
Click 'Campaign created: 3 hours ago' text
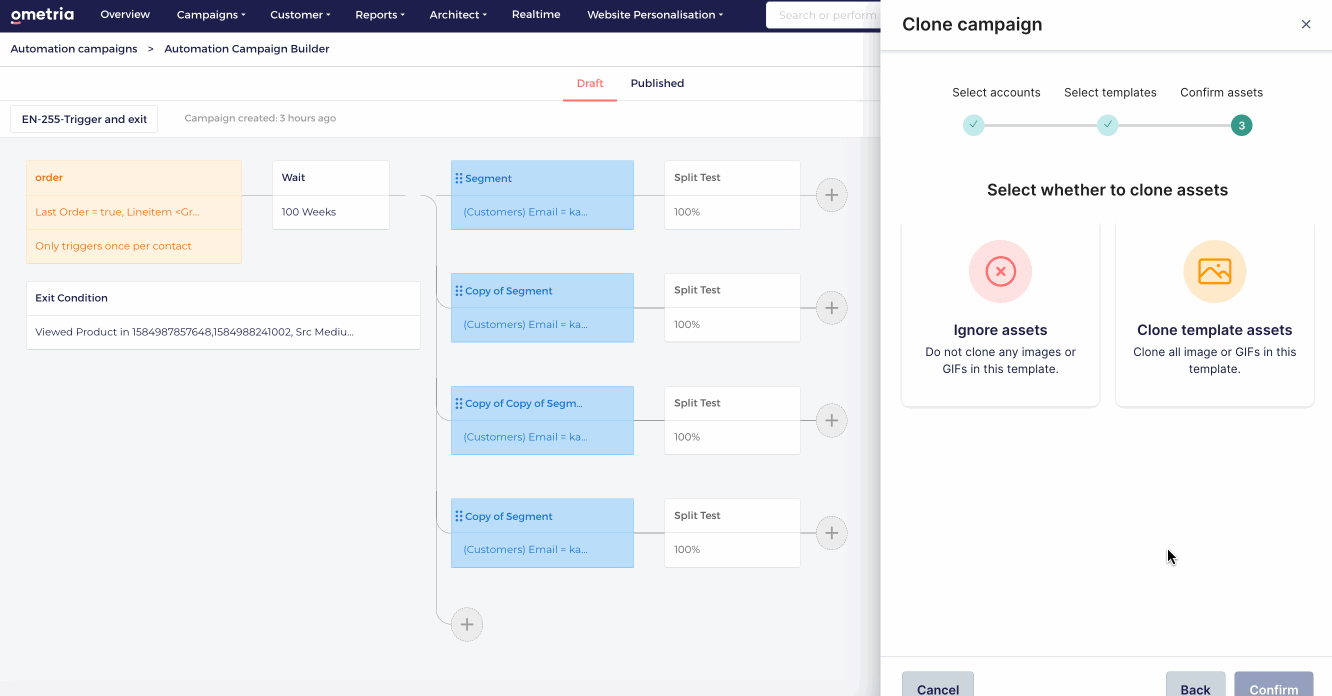click(x=260, y=118)
